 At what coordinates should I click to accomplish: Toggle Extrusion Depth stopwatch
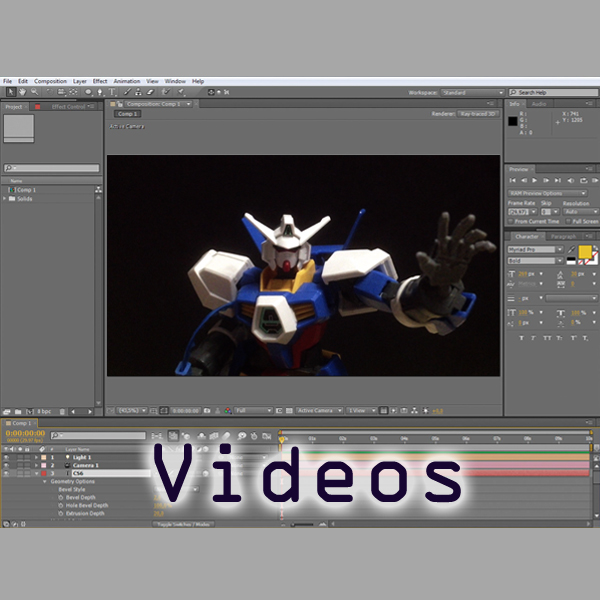click(60, 514)
